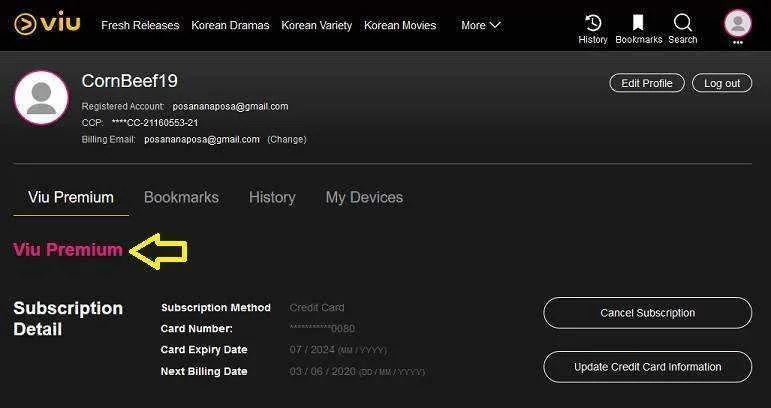Select the Registered Account email address
The image size is (771, 408).
coord(230,106)
